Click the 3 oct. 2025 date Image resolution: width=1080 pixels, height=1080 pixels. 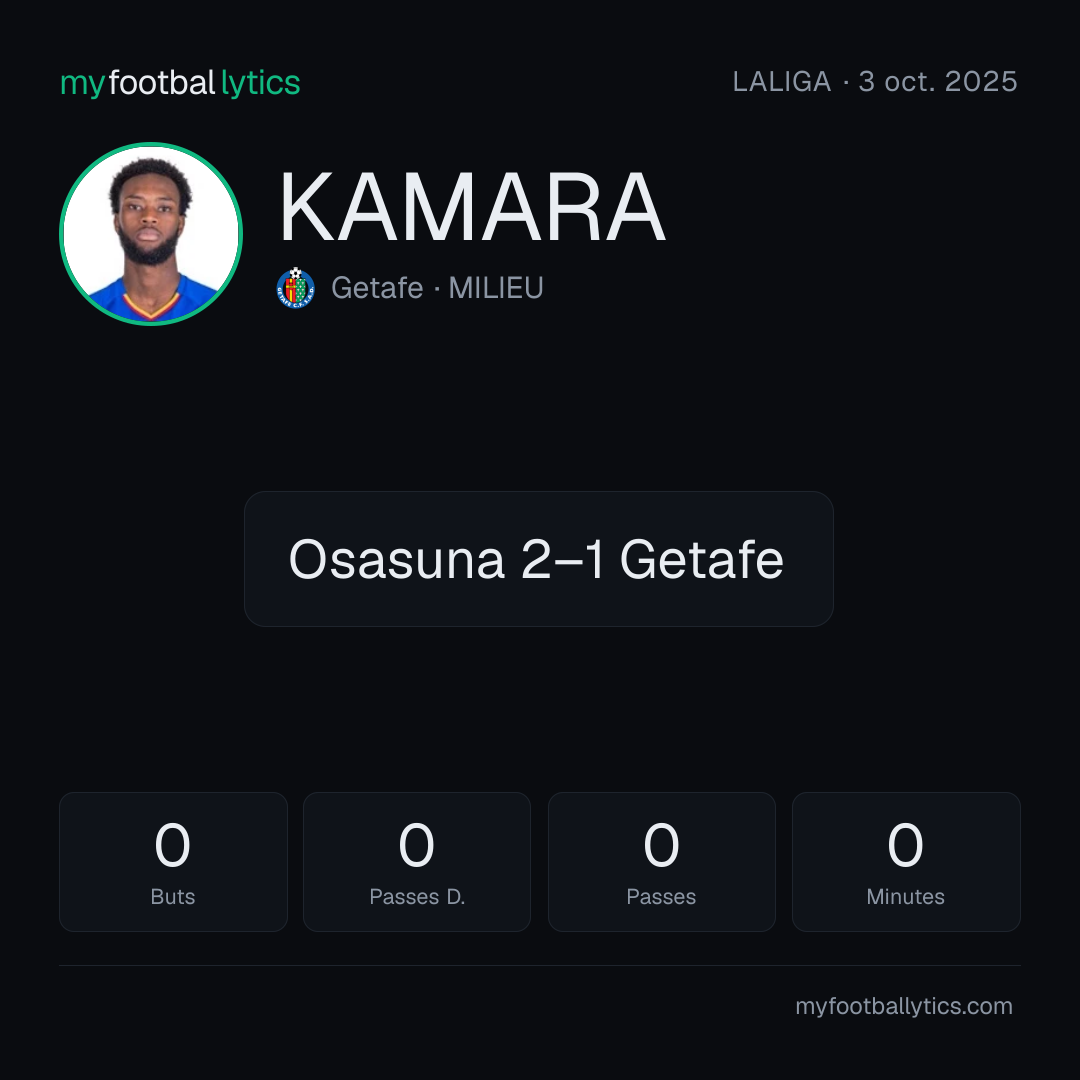click(x=937, y=82)
